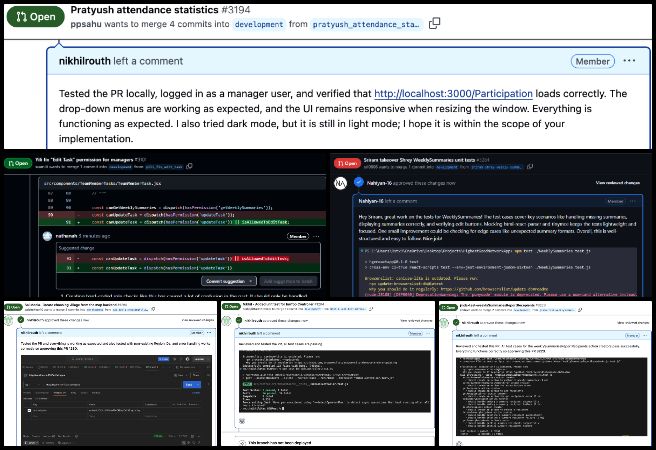Viewport: 656px width, 450px height.
Task: Click View reviewed changes in WeeklySummaries PR
Action: [x=618, y=183]
